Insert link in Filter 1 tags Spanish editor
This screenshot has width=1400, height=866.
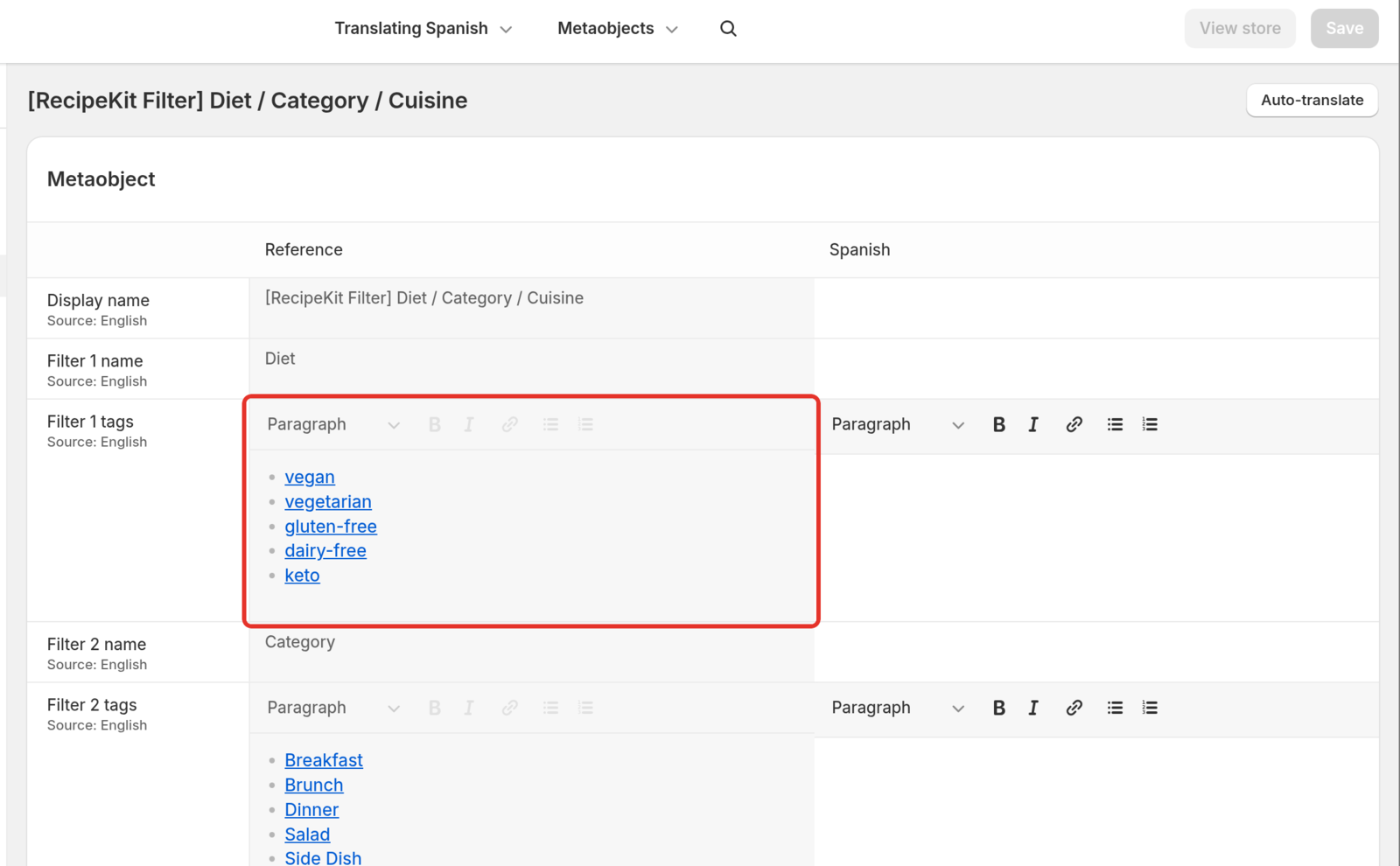coord(1074,424)
